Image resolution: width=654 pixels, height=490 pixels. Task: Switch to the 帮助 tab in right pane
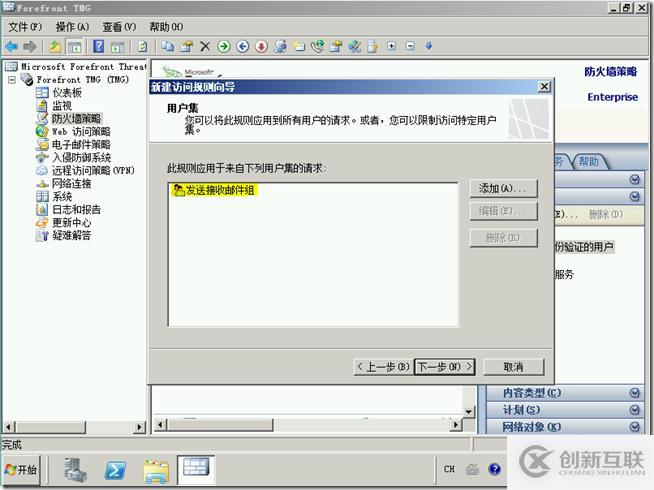589,161
